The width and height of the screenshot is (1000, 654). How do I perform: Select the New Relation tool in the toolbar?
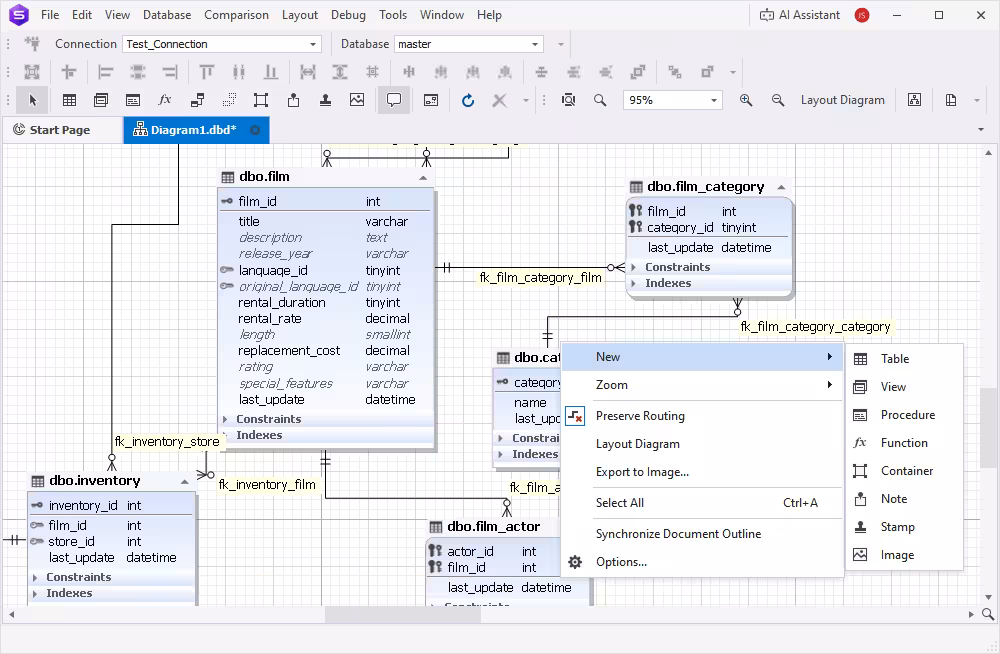pyautogui.click(x=197, y=100)
